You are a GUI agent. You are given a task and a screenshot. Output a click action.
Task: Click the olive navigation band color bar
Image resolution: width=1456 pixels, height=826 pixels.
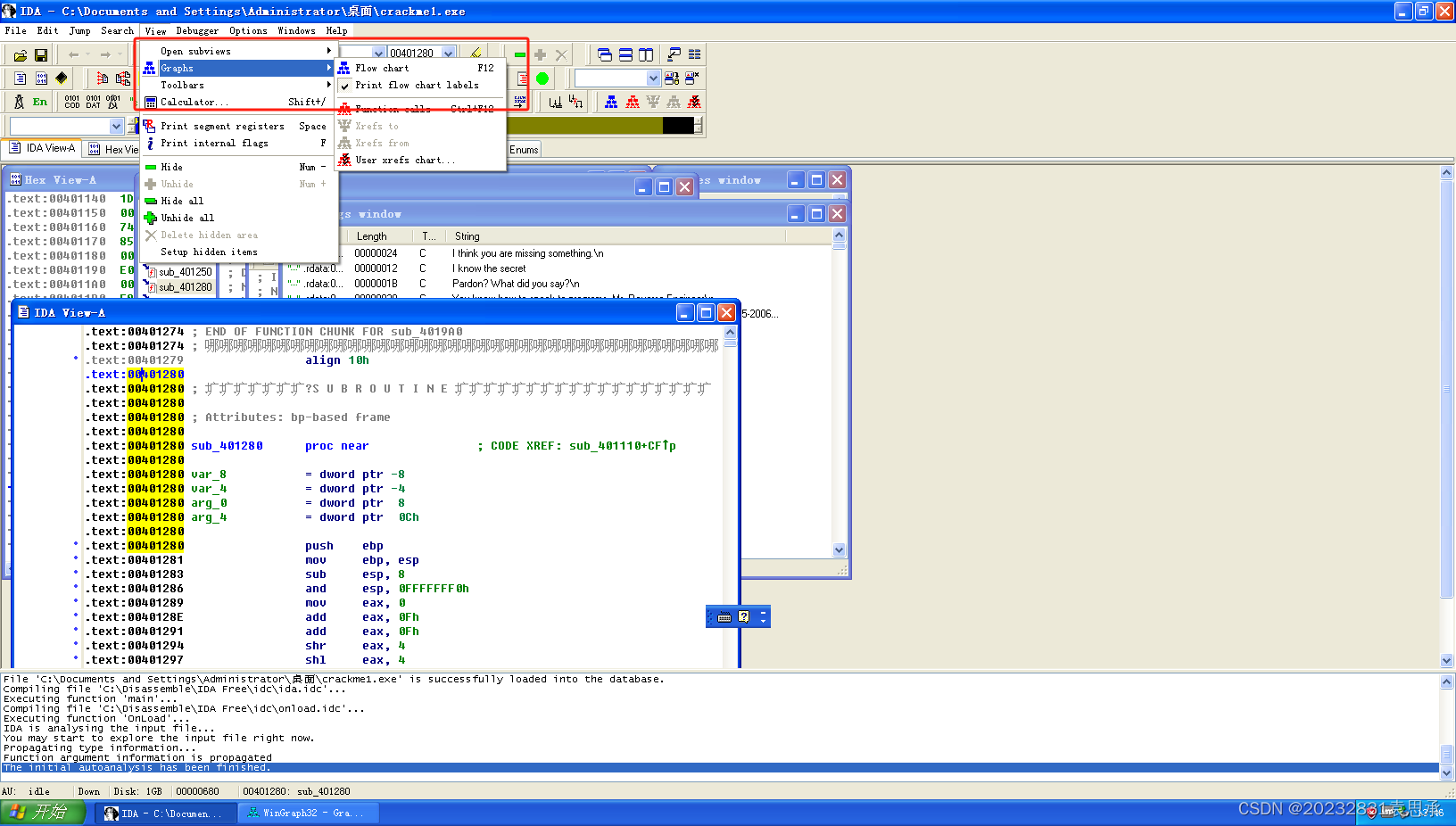coord(584,126)
